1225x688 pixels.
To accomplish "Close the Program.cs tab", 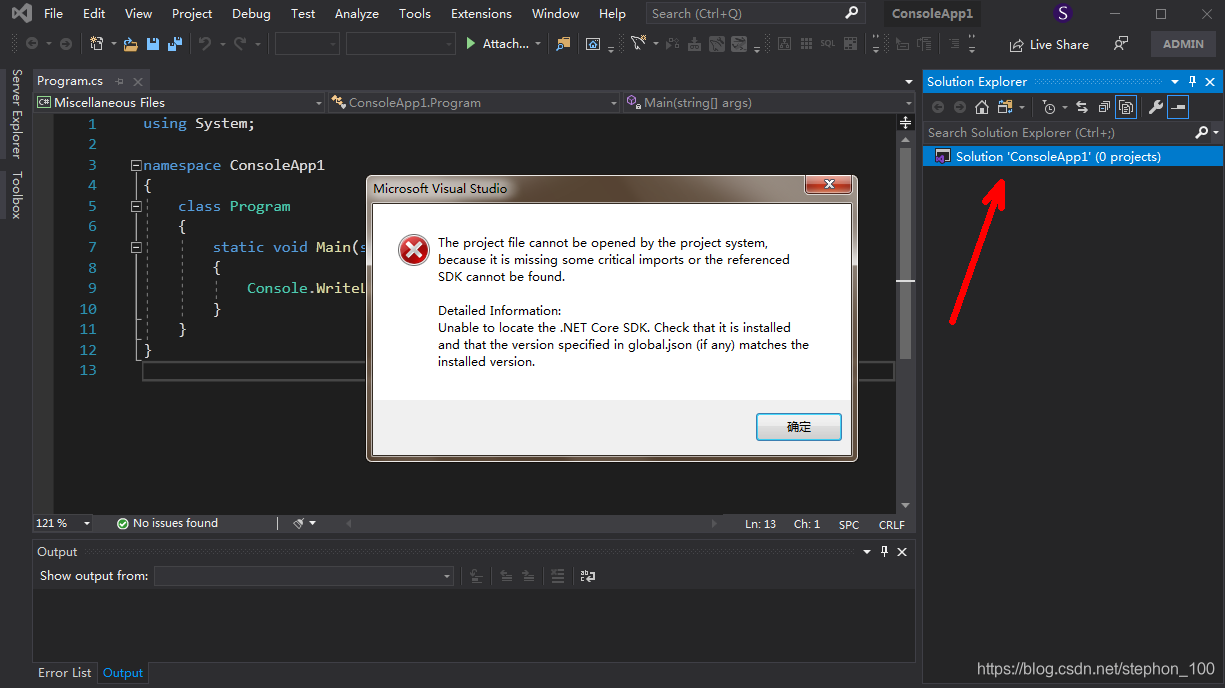I will point(138,81).
